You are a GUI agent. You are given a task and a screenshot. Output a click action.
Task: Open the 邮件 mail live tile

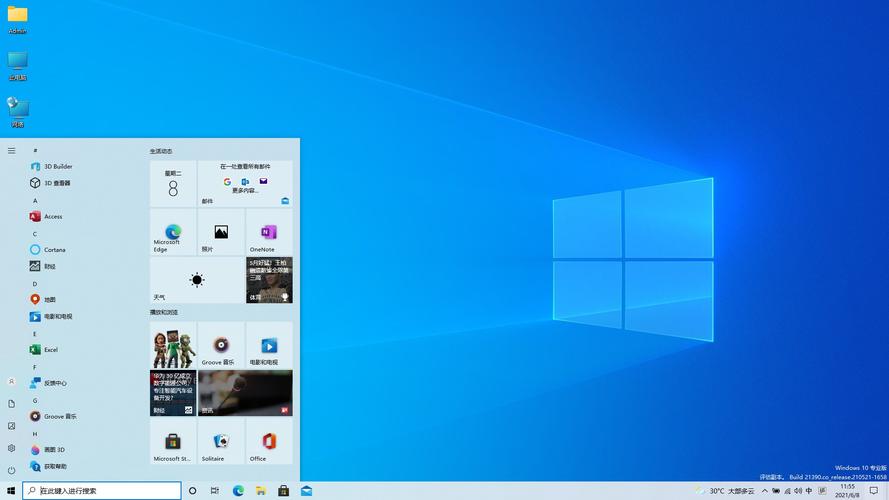[x=245, y=183]
